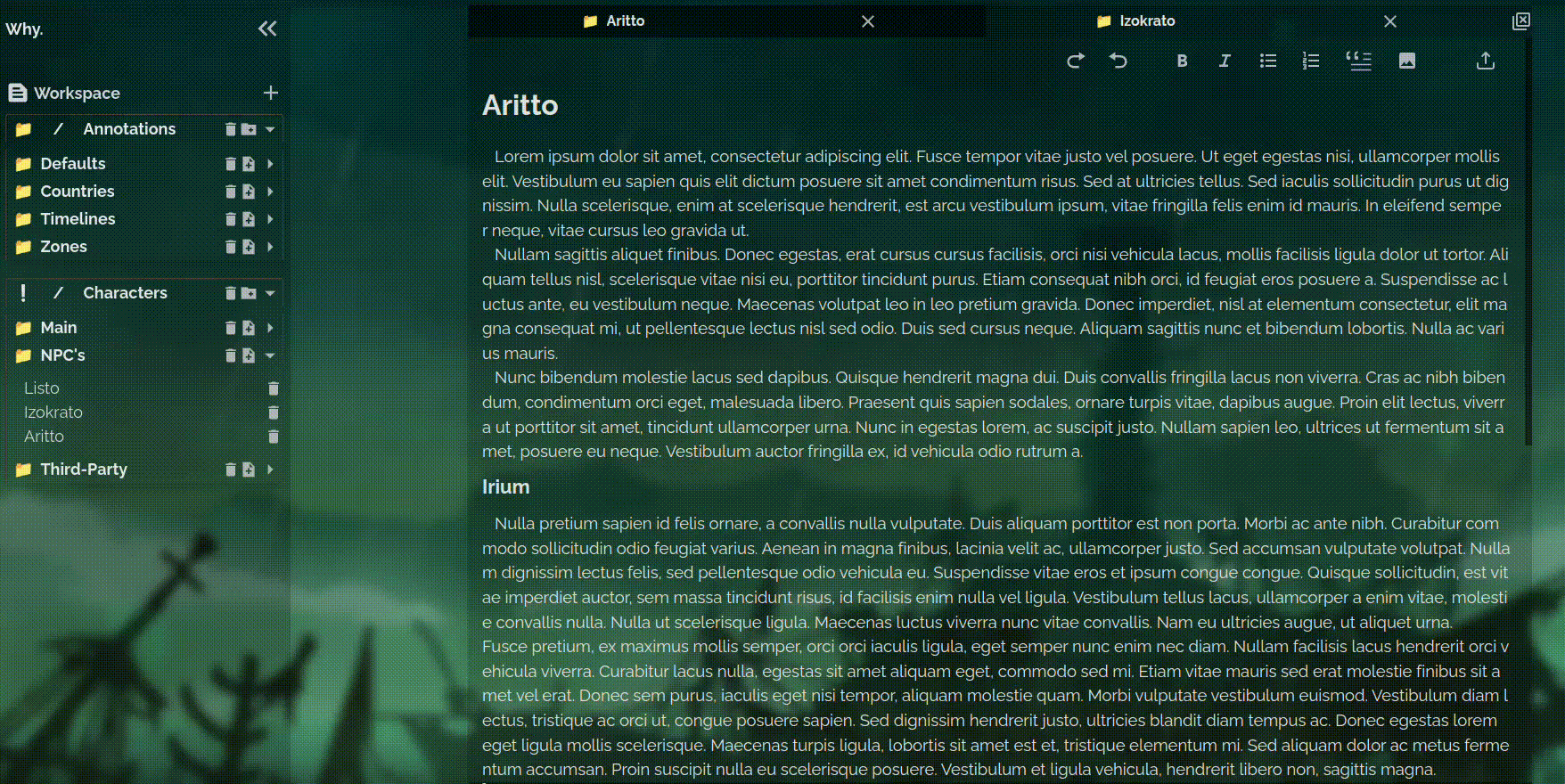Toggle italic formatting
Screen dimensions: 1565x784
1225,61
